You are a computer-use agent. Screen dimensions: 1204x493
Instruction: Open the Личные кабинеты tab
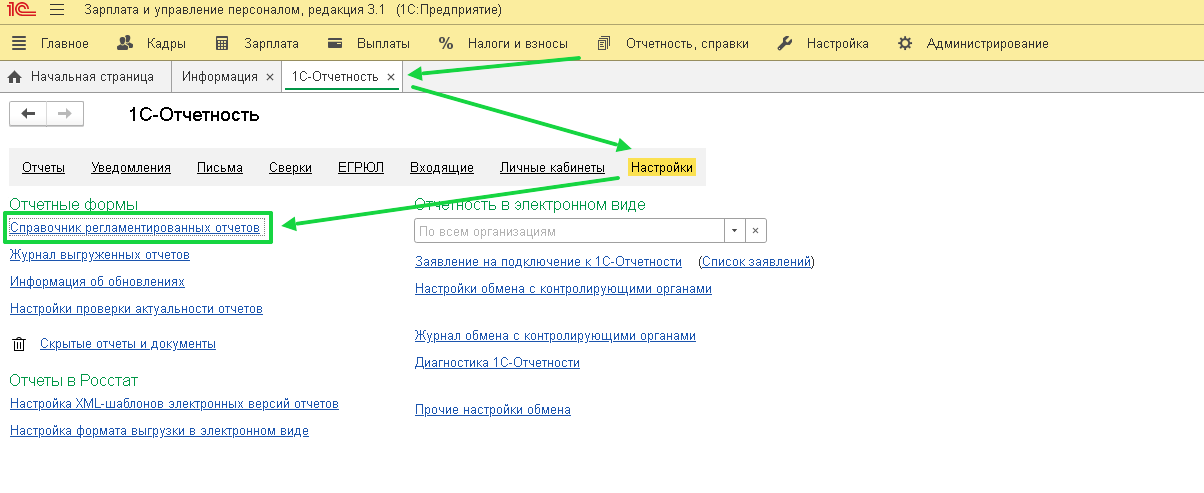(552, 168)
